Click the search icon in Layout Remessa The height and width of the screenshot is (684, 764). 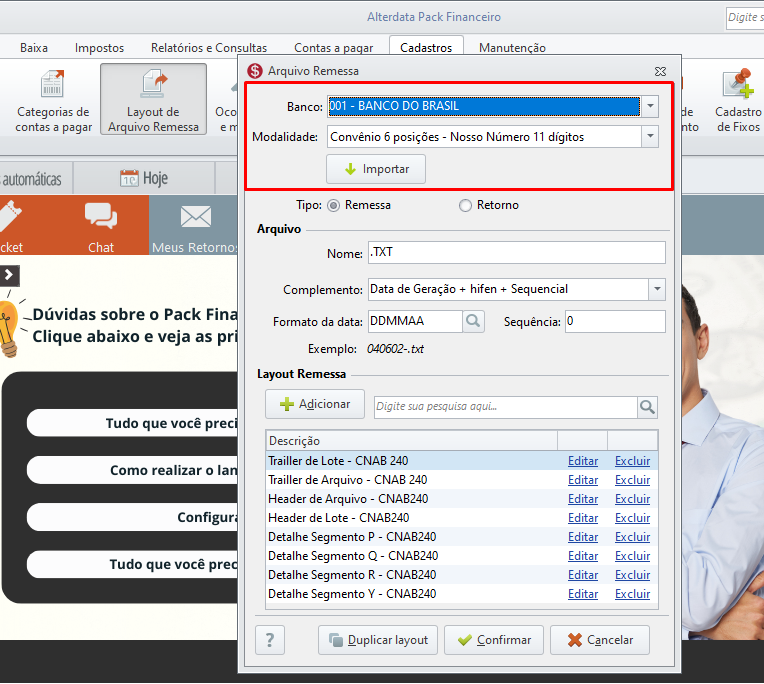click(x=647, y=407)
